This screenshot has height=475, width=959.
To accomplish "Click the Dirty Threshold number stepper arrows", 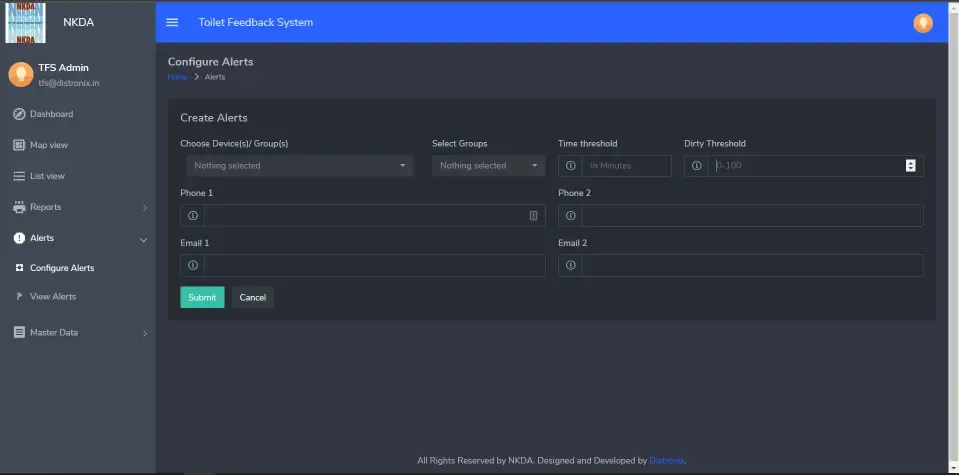I will coord(910,166).
